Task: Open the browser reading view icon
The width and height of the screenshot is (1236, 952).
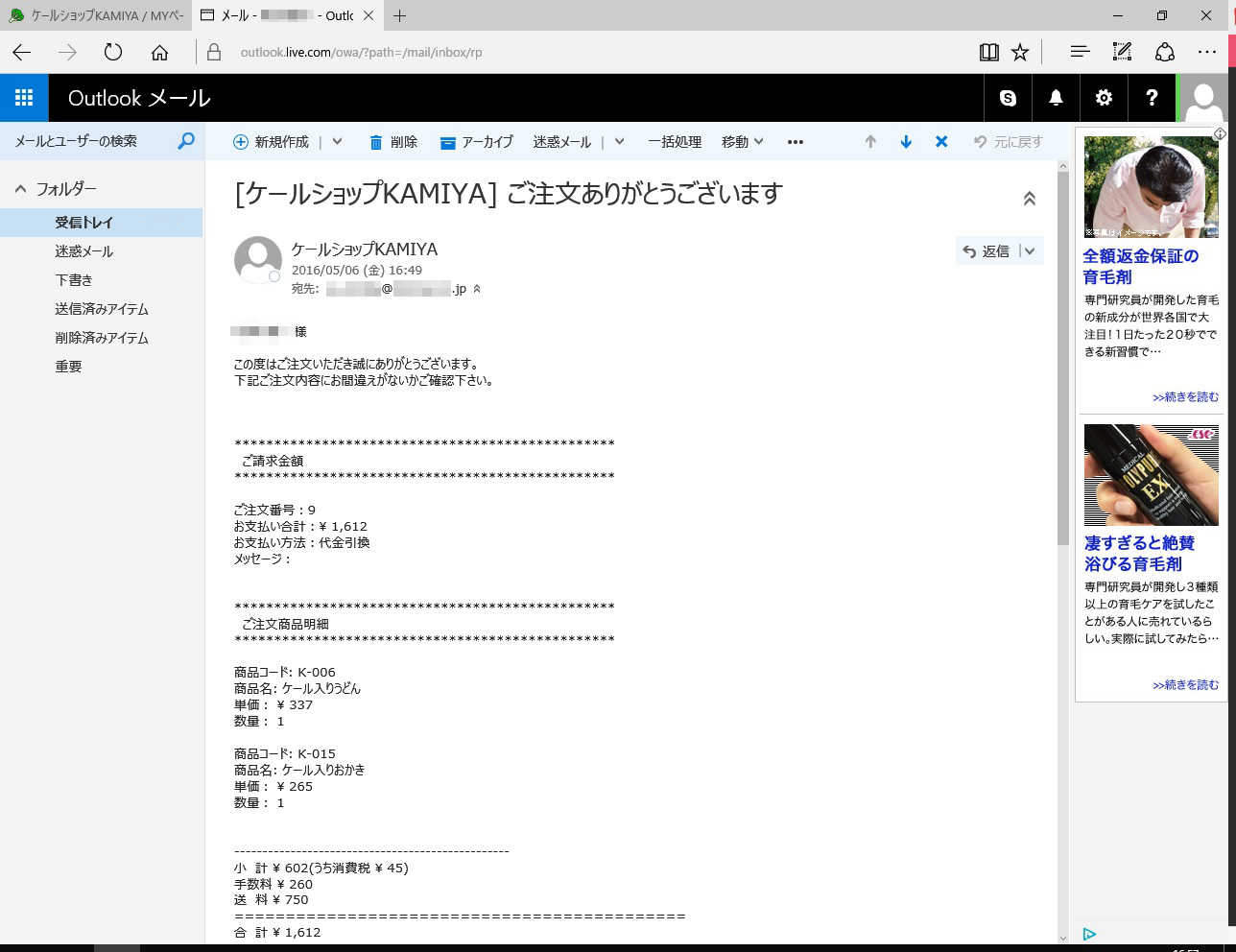Action: 988,52
